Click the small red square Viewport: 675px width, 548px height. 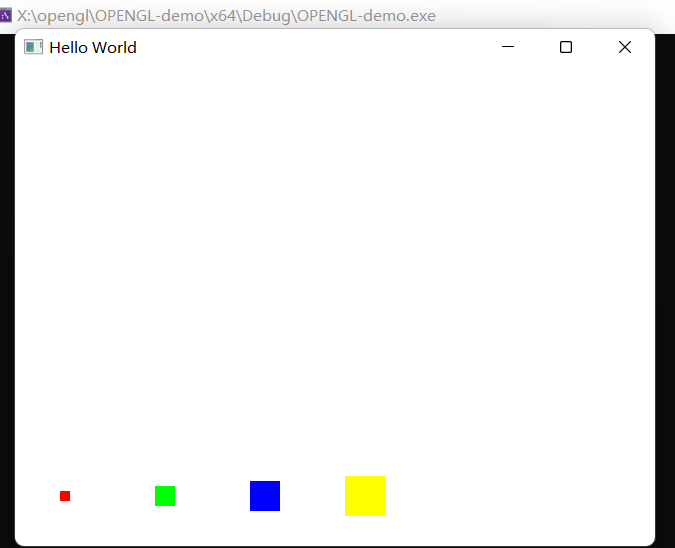click(65, 496)
